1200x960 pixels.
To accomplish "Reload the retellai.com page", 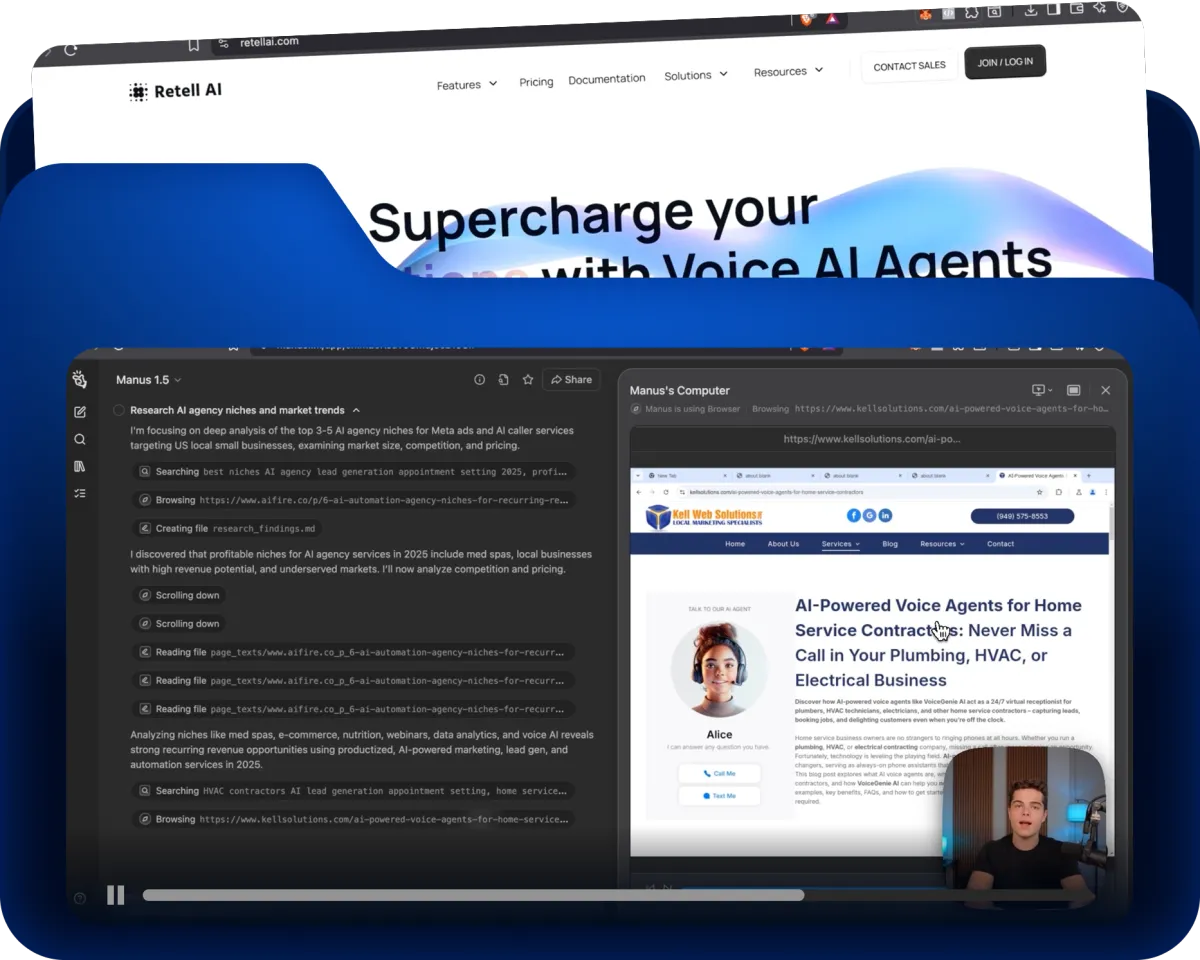I will click(x=71, y=49).
